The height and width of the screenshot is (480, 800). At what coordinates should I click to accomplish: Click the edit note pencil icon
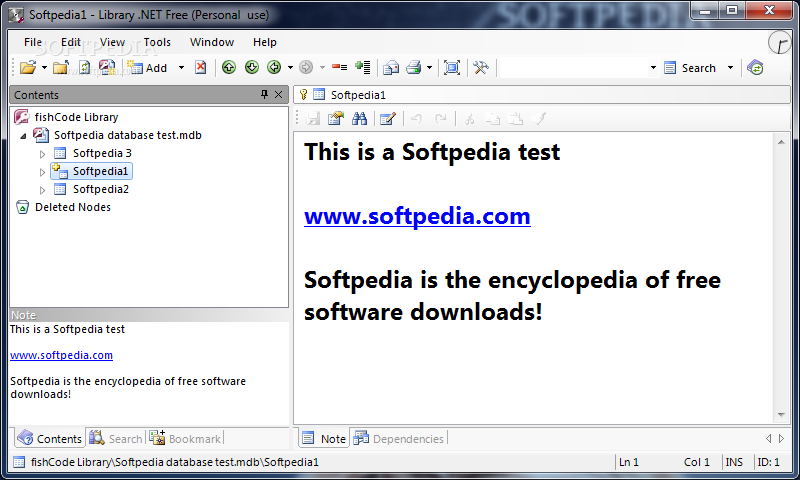388,119
